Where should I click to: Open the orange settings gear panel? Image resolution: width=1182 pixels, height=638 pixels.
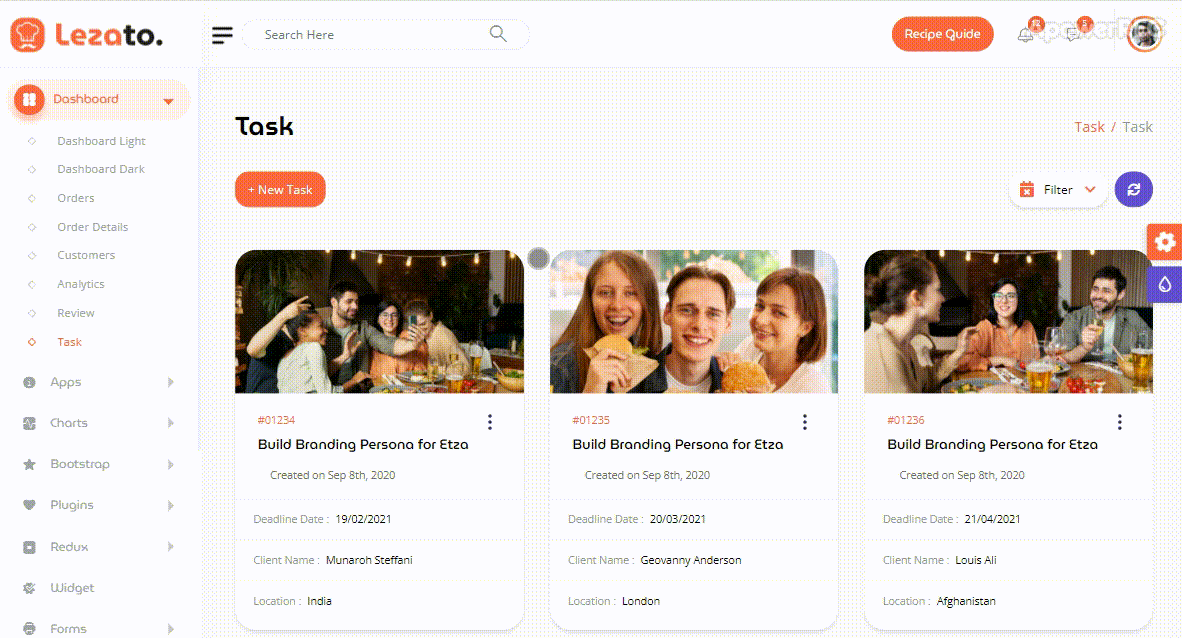1165,242
